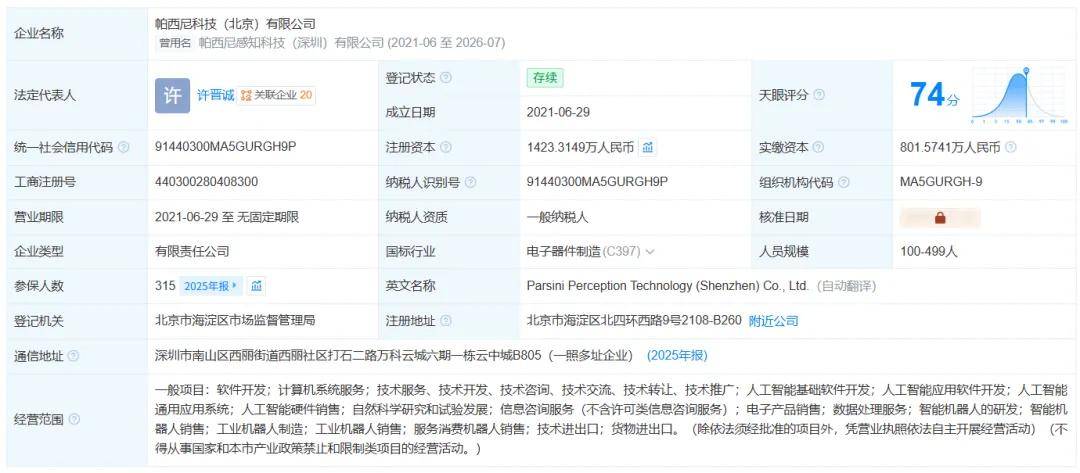Screen dimensions: 1080x473
Task: Click the help icon next to 统一社会信用代码
Action: click(x=123, y=147)
